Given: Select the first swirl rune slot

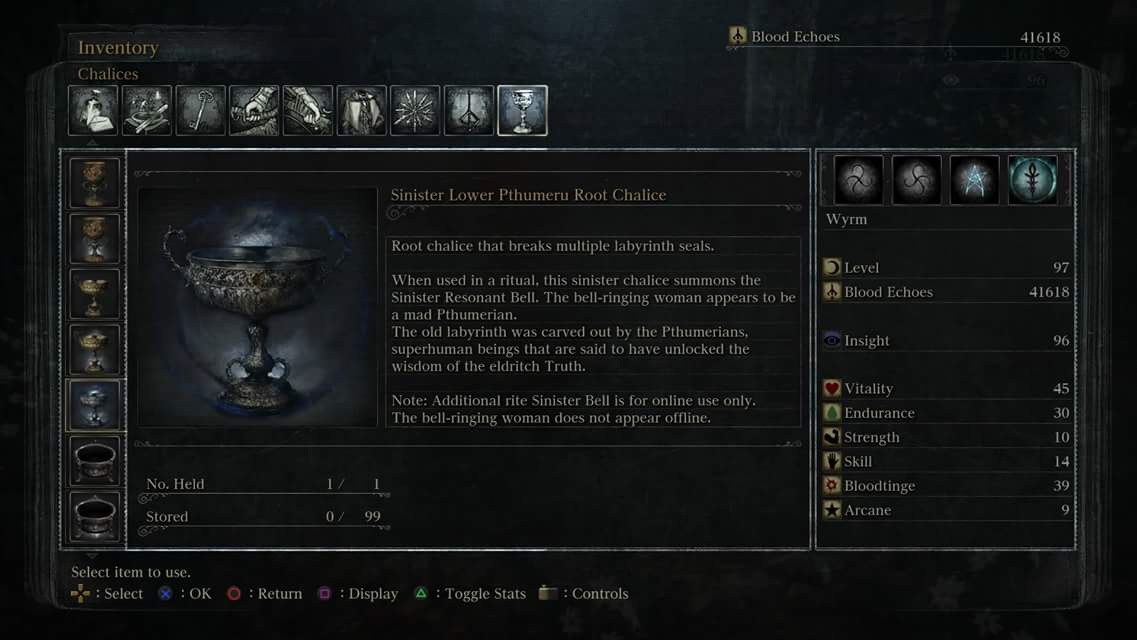Looking at the screenshot, I should (859, 179).
